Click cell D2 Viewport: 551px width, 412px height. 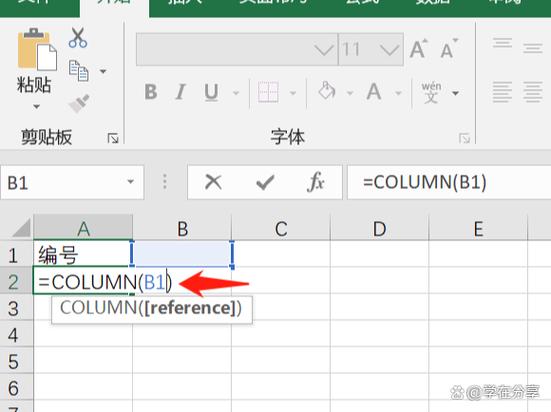(380, 281)
